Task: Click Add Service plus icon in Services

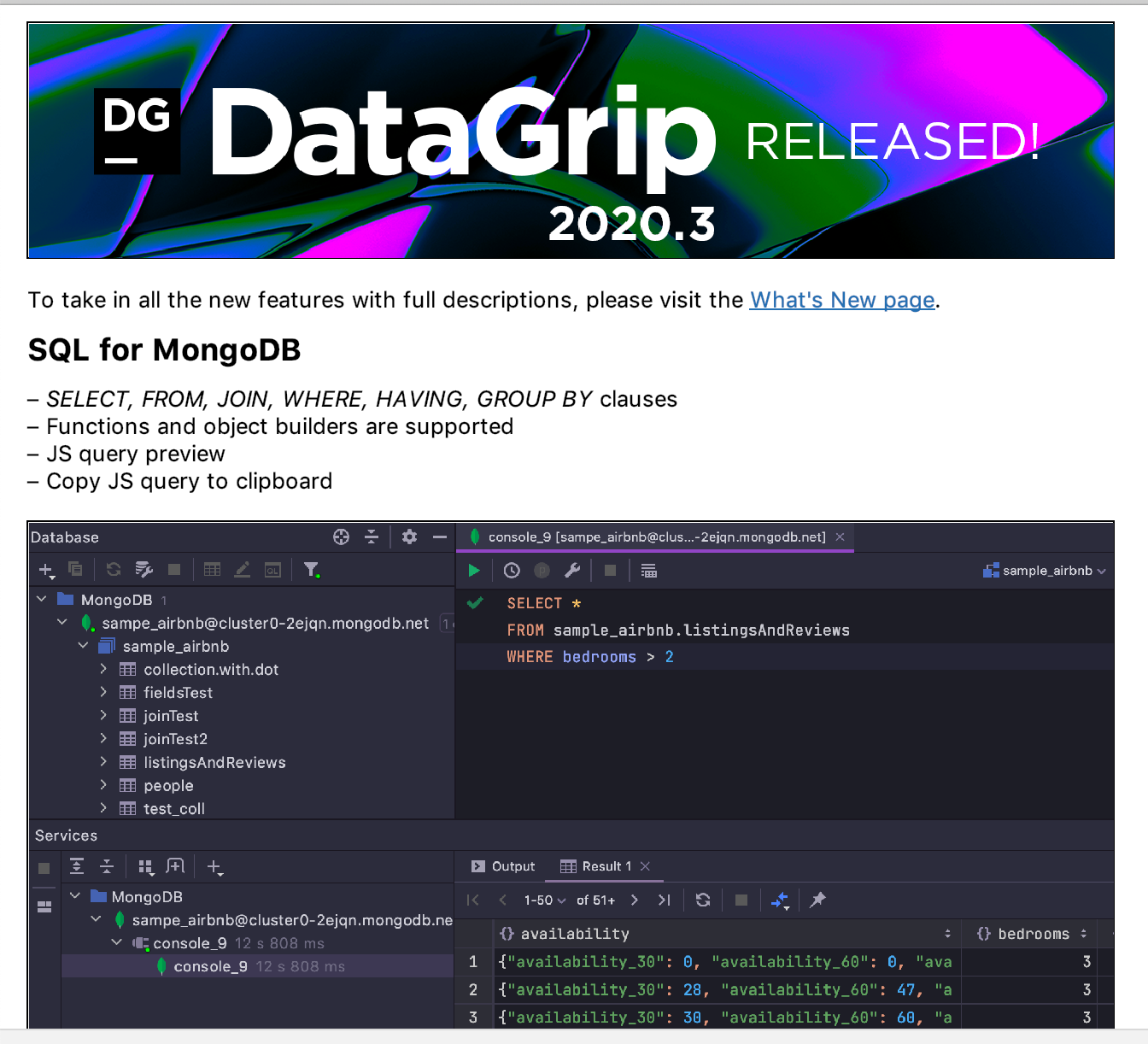Action: (x=215, y=867)
